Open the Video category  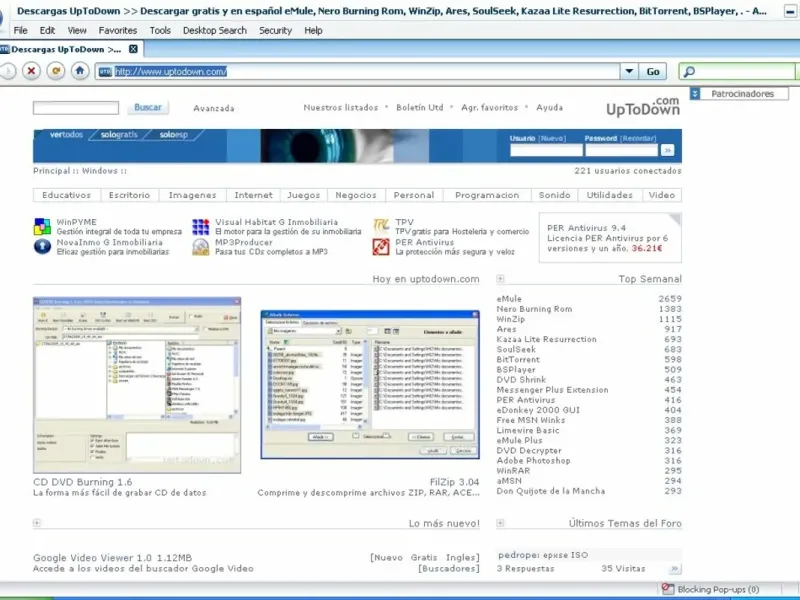(662, 195)
